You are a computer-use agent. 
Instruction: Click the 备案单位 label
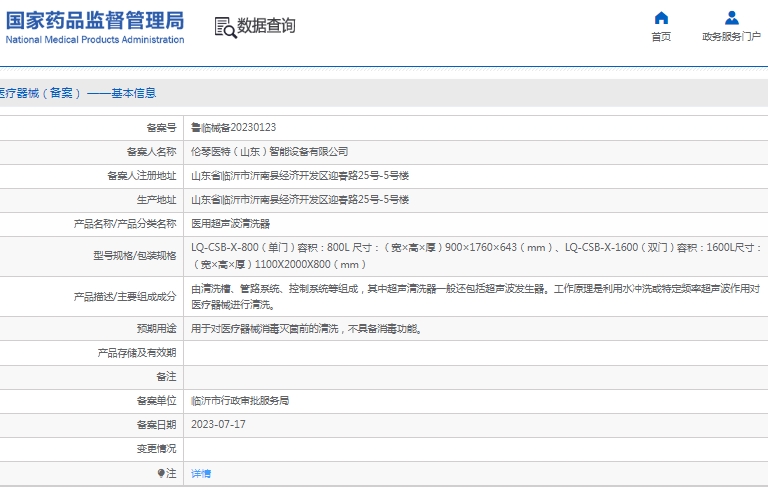point(156,401)
